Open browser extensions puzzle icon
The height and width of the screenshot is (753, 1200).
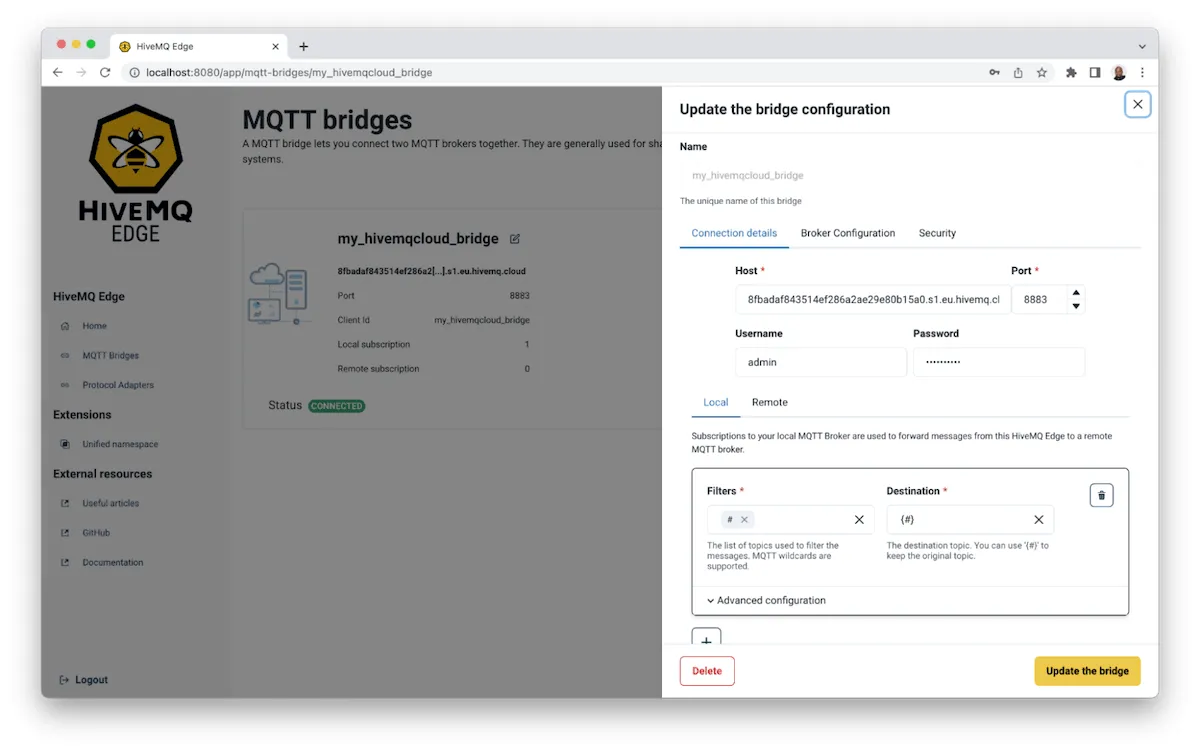tap(1071, 72)
